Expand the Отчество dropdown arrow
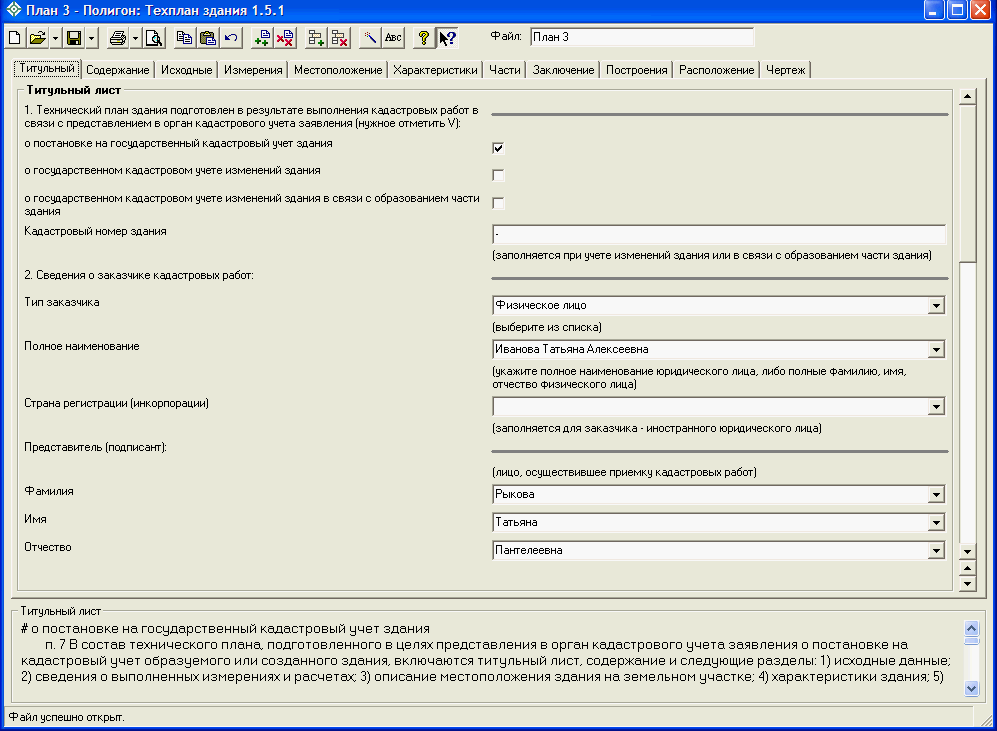 click(936, 550)
